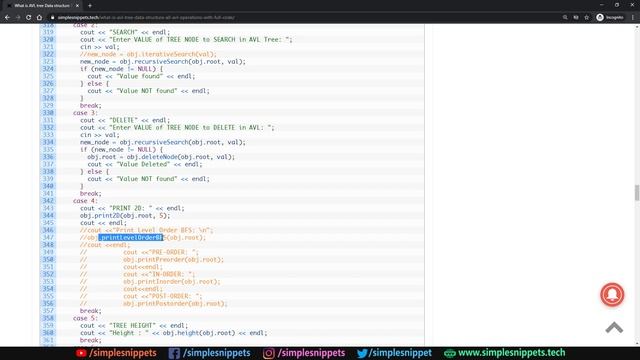The width and height of the screenshot is (640, 360).
Task: Click "Enter VALUE of TREE NODE to SEARCH" line
Action: (186, 40)
